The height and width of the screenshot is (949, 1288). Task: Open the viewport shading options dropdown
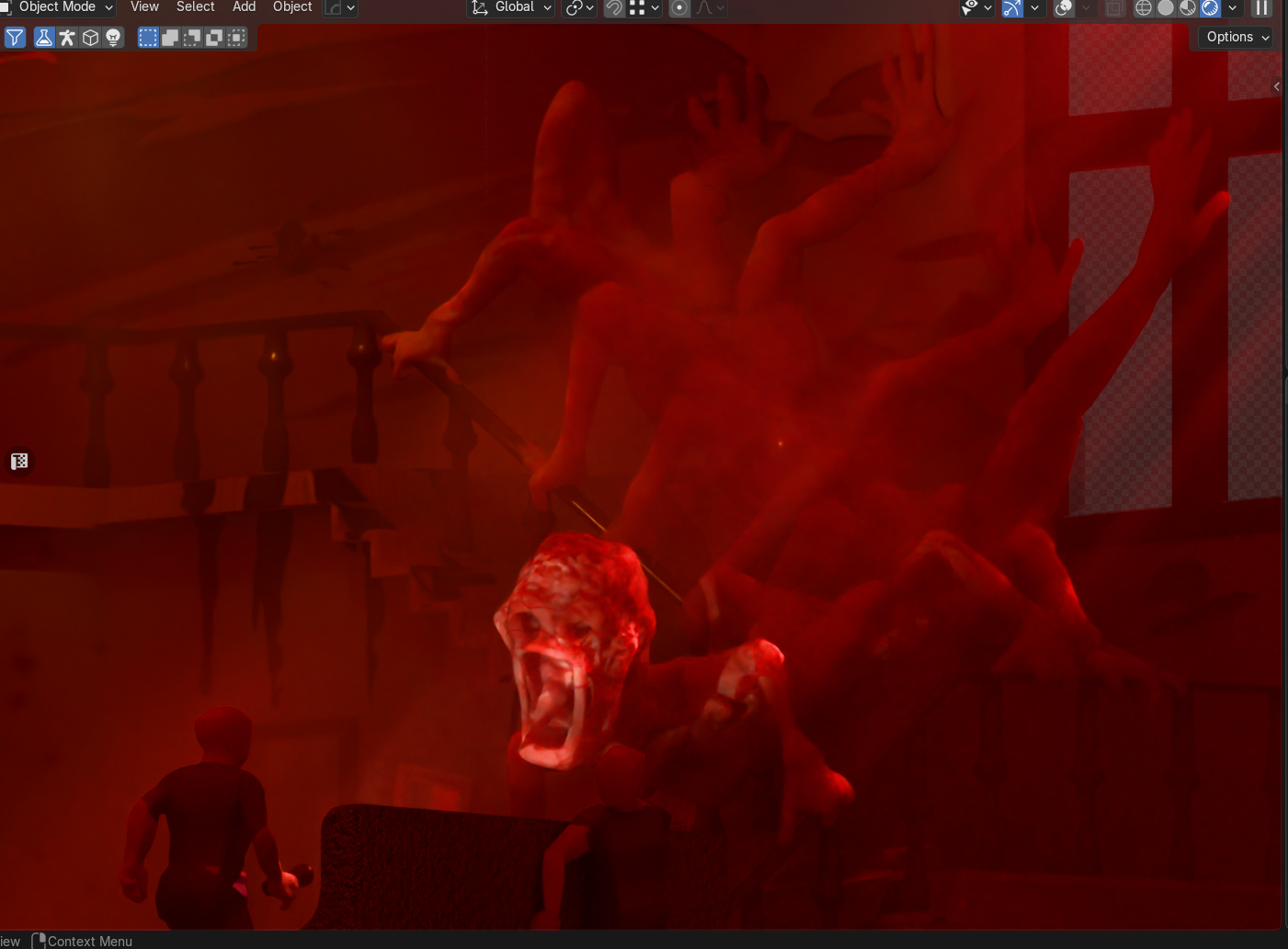pyautogui.click(x=1233, y=7)
